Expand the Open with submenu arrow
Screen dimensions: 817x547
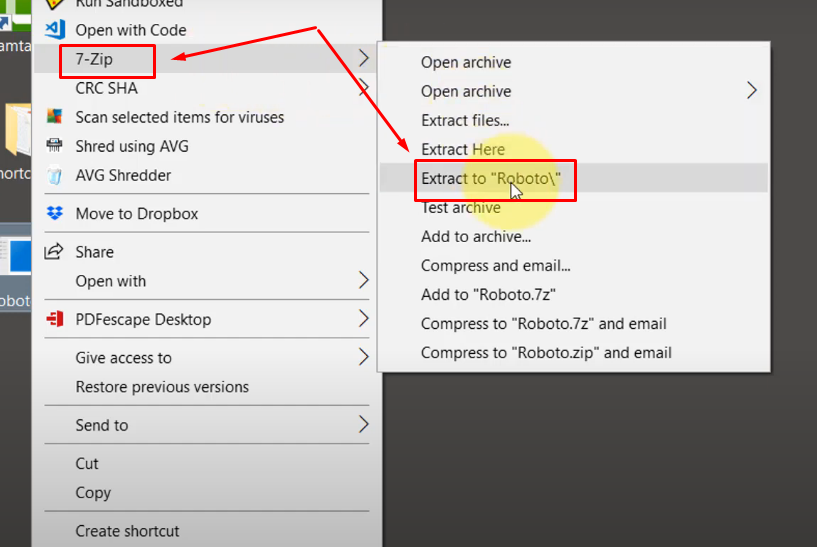[364, 280]
